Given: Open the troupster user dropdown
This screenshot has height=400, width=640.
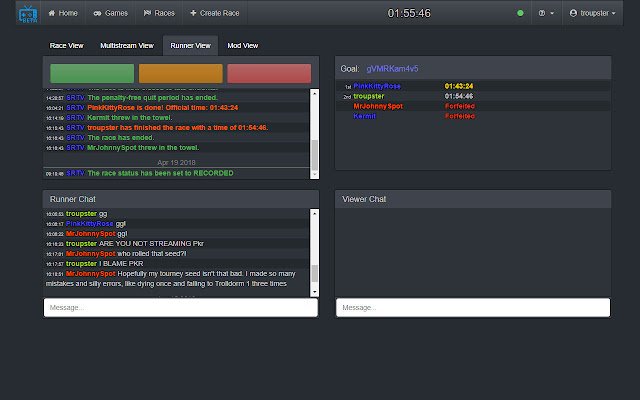Looking at the screenshot, I should tap(592, 13).
